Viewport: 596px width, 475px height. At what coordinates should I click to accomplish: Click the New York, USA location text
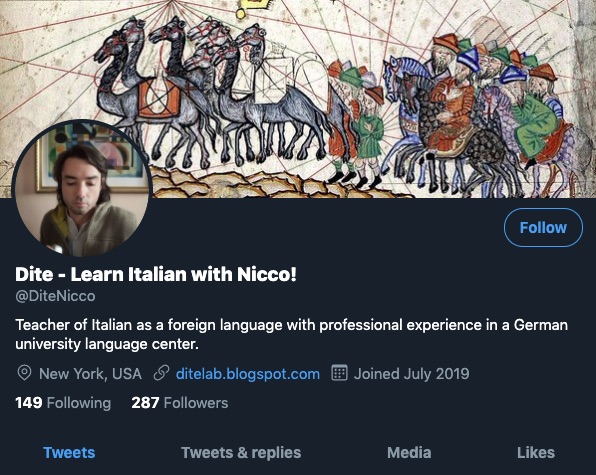pyautogui.click(x=90, y=374)
